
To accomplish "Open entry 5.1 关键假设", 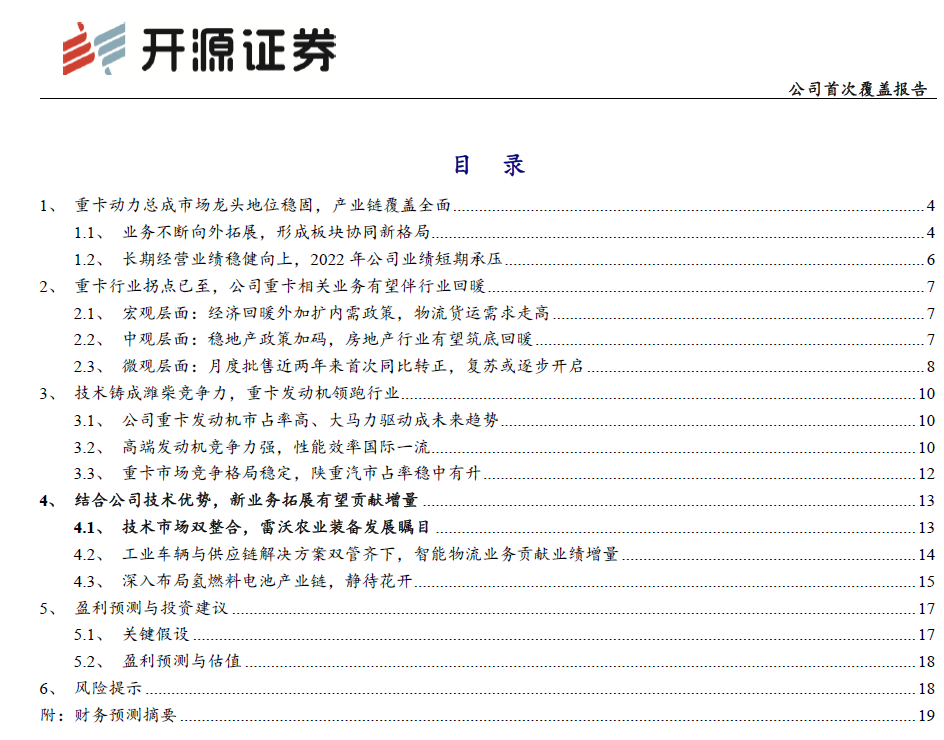I will tap(505, 634).
